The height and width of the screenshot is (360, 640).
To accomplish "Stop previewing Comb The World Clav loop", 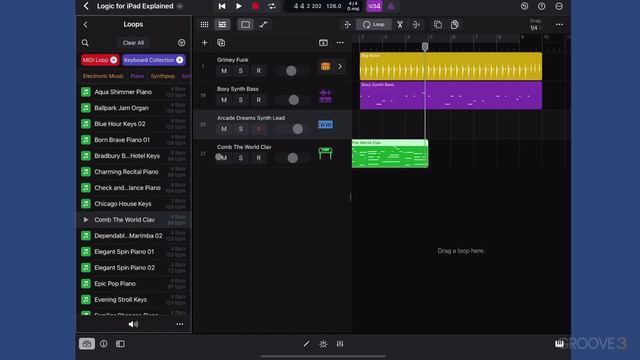I will tap(86, 220).
